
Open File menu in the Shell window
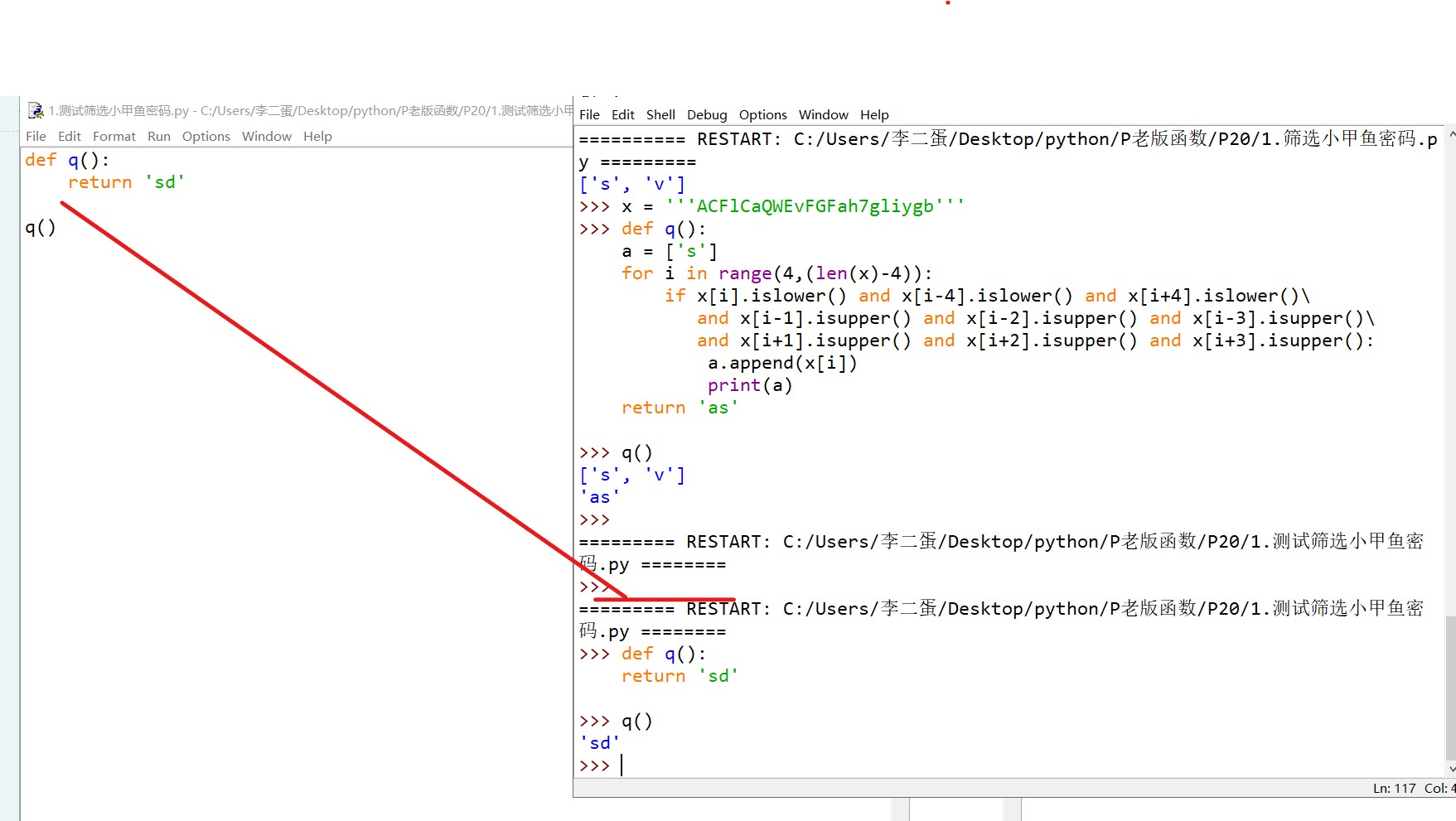point(590,114)
